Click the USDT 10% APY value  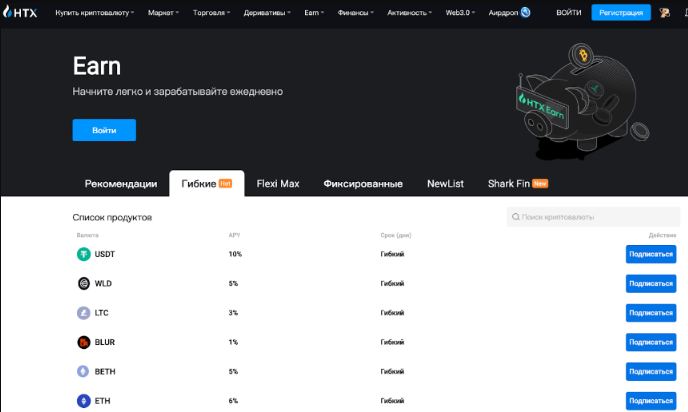(x=235, y=254)
